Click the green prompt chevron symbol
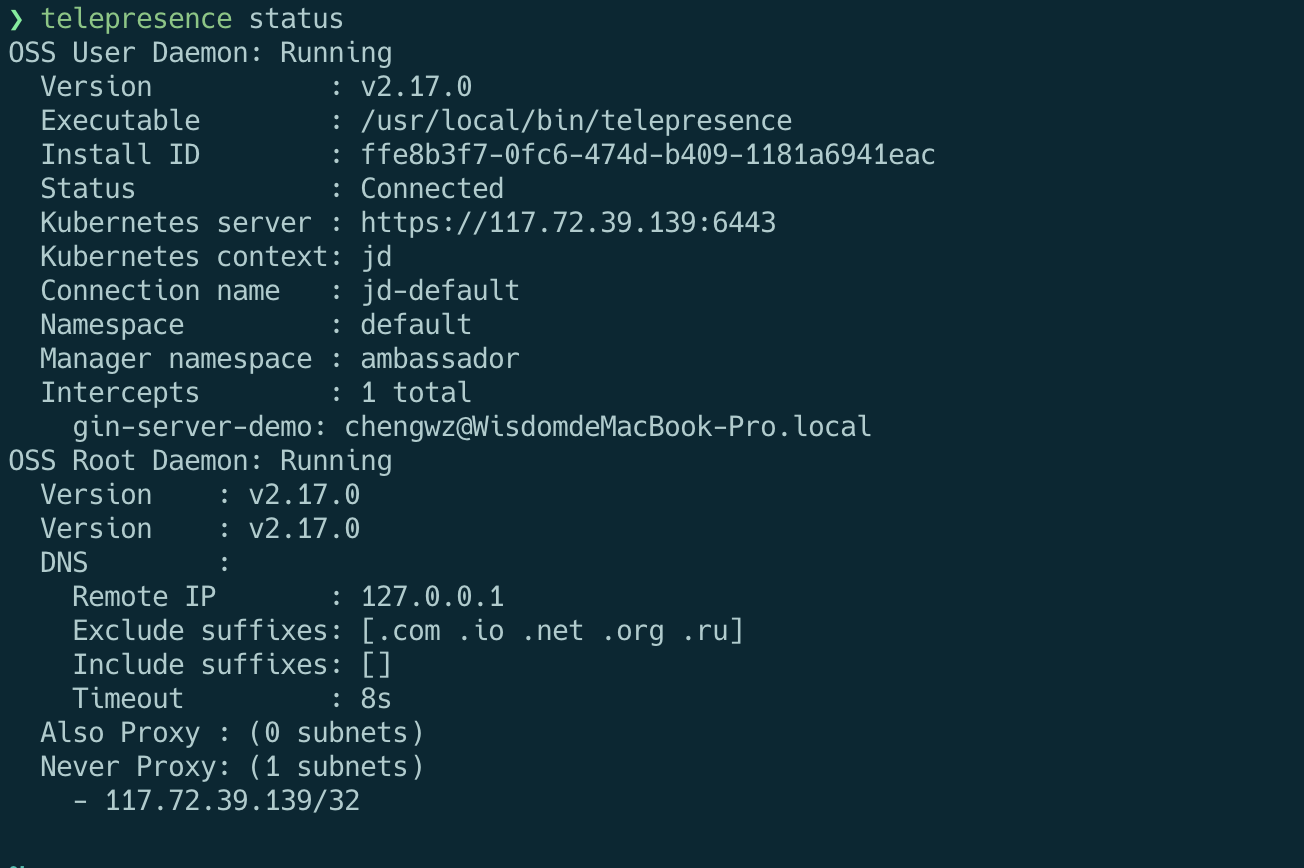The image size is (1304, 868). click(16, 19)
